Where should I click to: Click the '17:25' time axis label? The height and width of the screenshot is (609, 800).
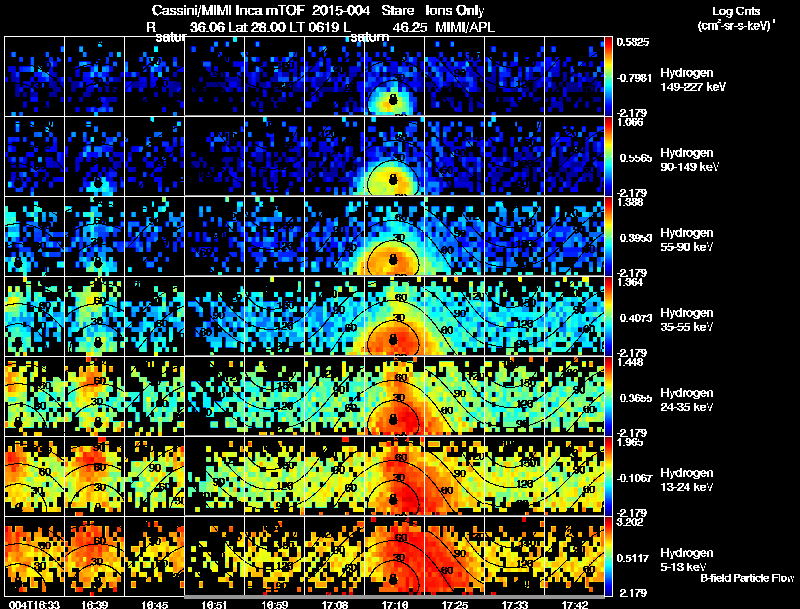click(x=455, y=604)
